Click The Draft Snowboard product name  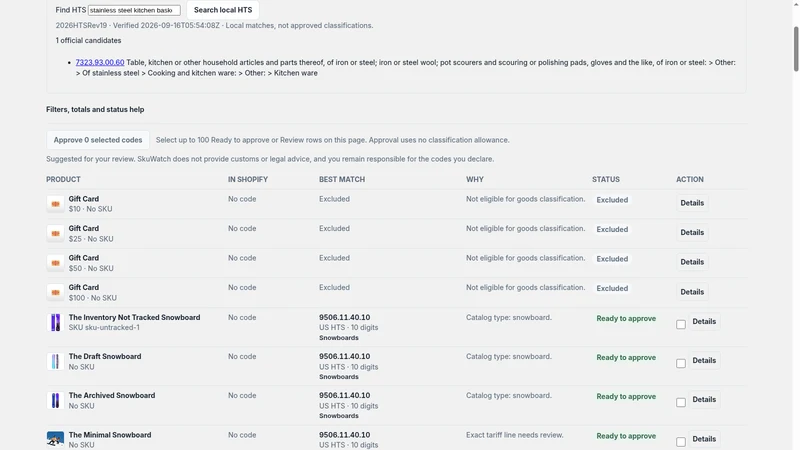point(105,357)
